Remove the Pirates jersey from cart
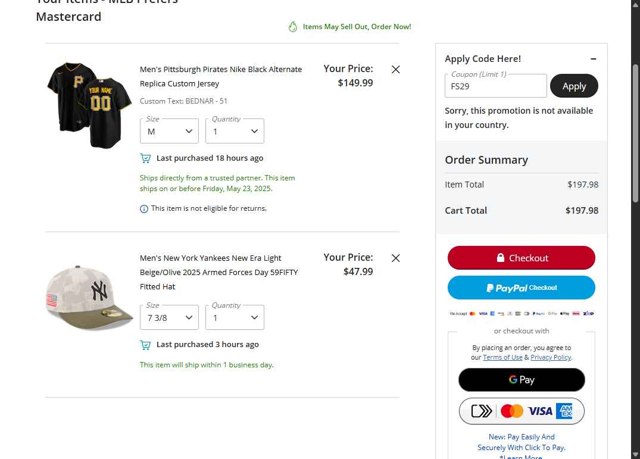Viewport: 640px width, 459px height. tap(395, 70)
